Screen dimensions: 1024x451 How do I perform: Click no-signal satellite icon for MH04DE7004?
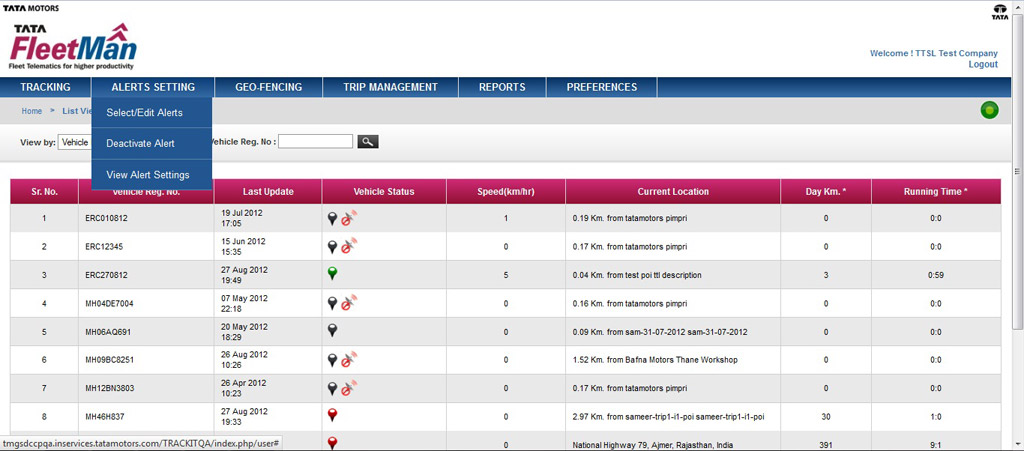[349, 302]
